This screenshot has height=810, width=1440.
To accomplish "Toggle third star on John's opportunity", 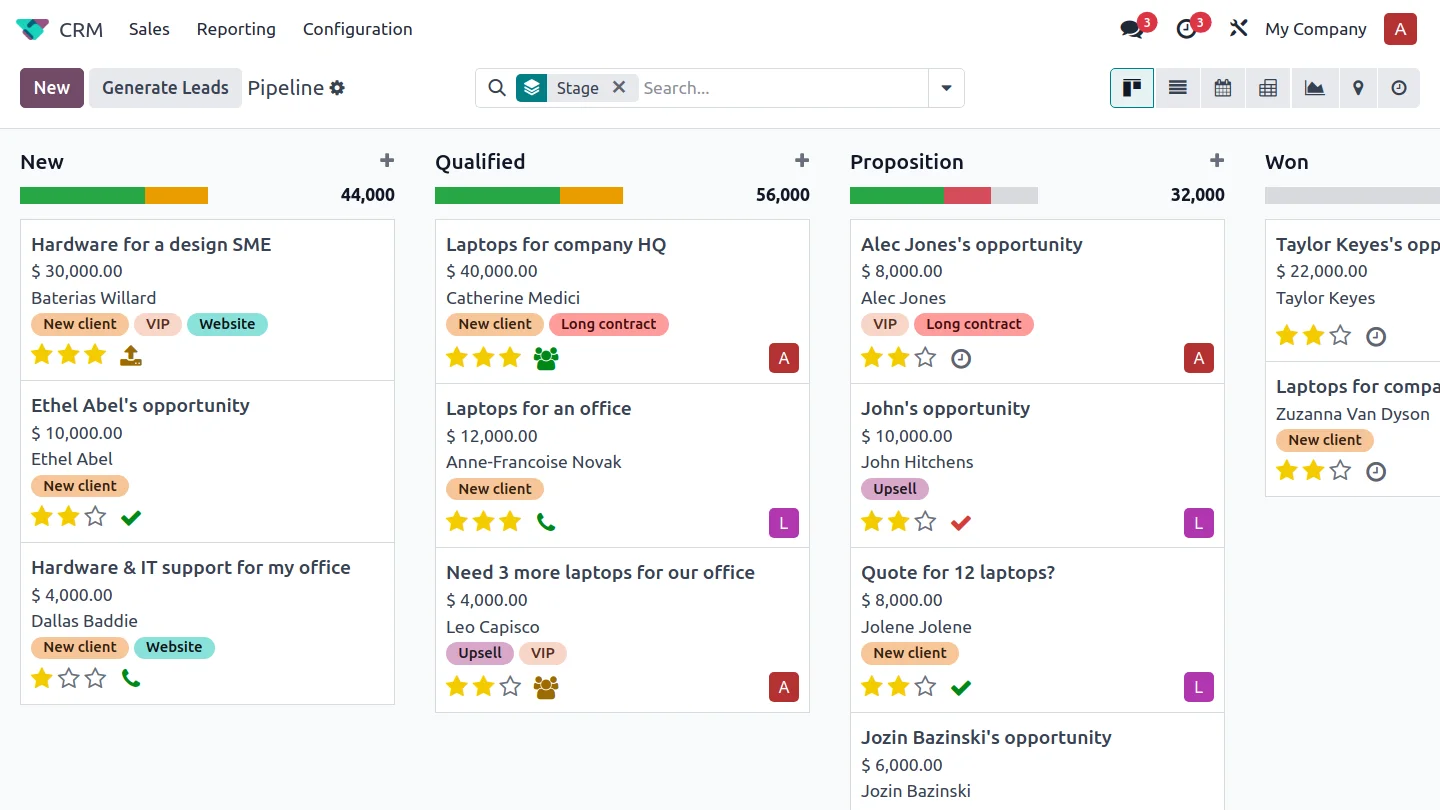I will click(x=925, y=521).
